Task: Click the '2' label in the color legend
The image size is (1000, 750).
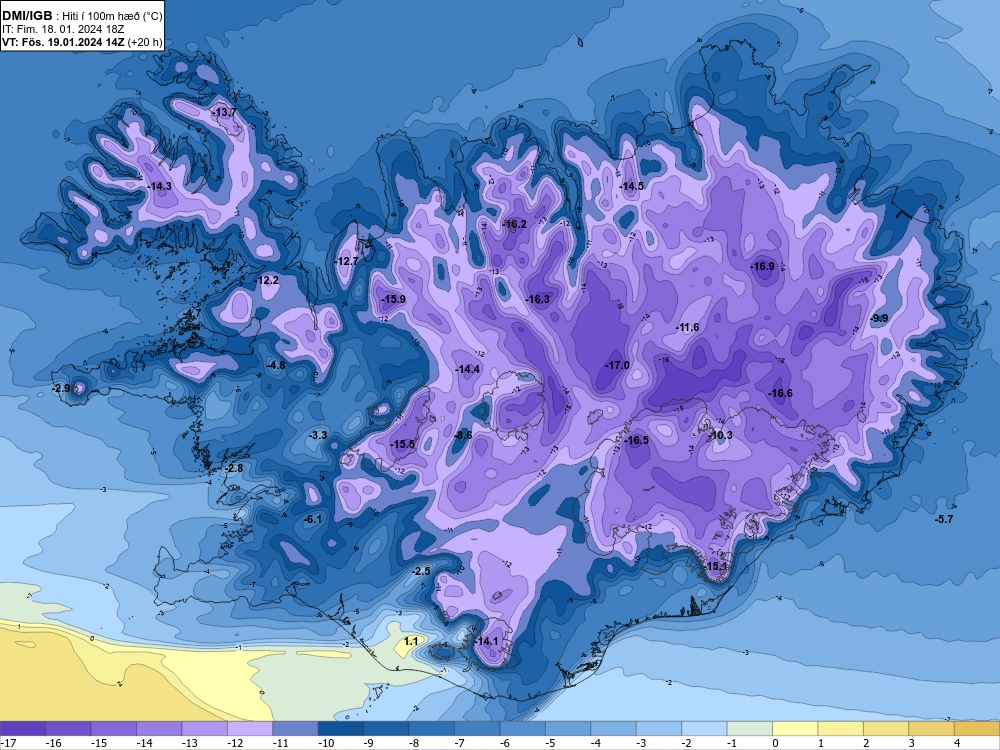Action: tap(866, 742)
